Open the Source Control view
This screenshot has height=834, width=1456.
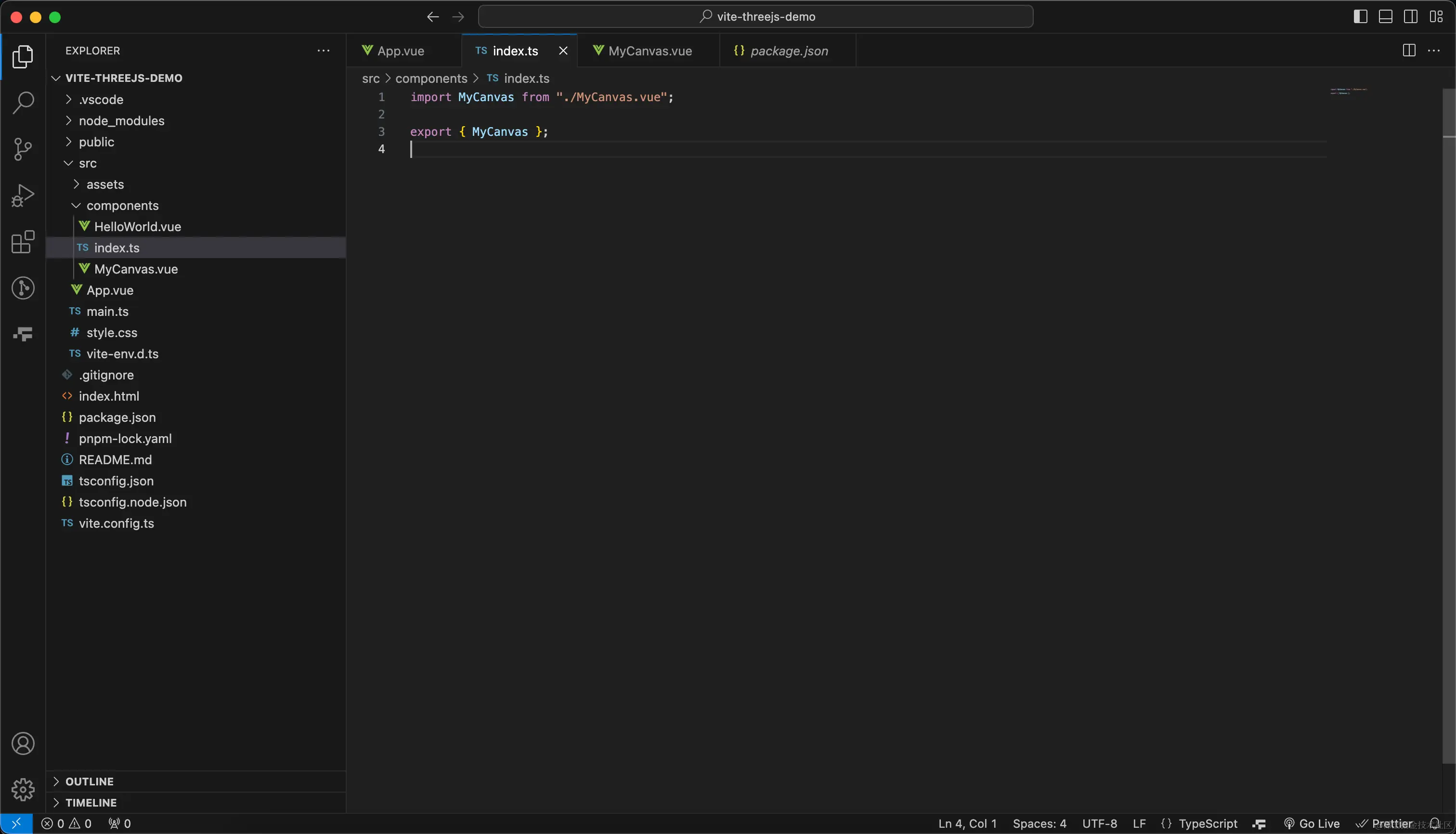23,149
